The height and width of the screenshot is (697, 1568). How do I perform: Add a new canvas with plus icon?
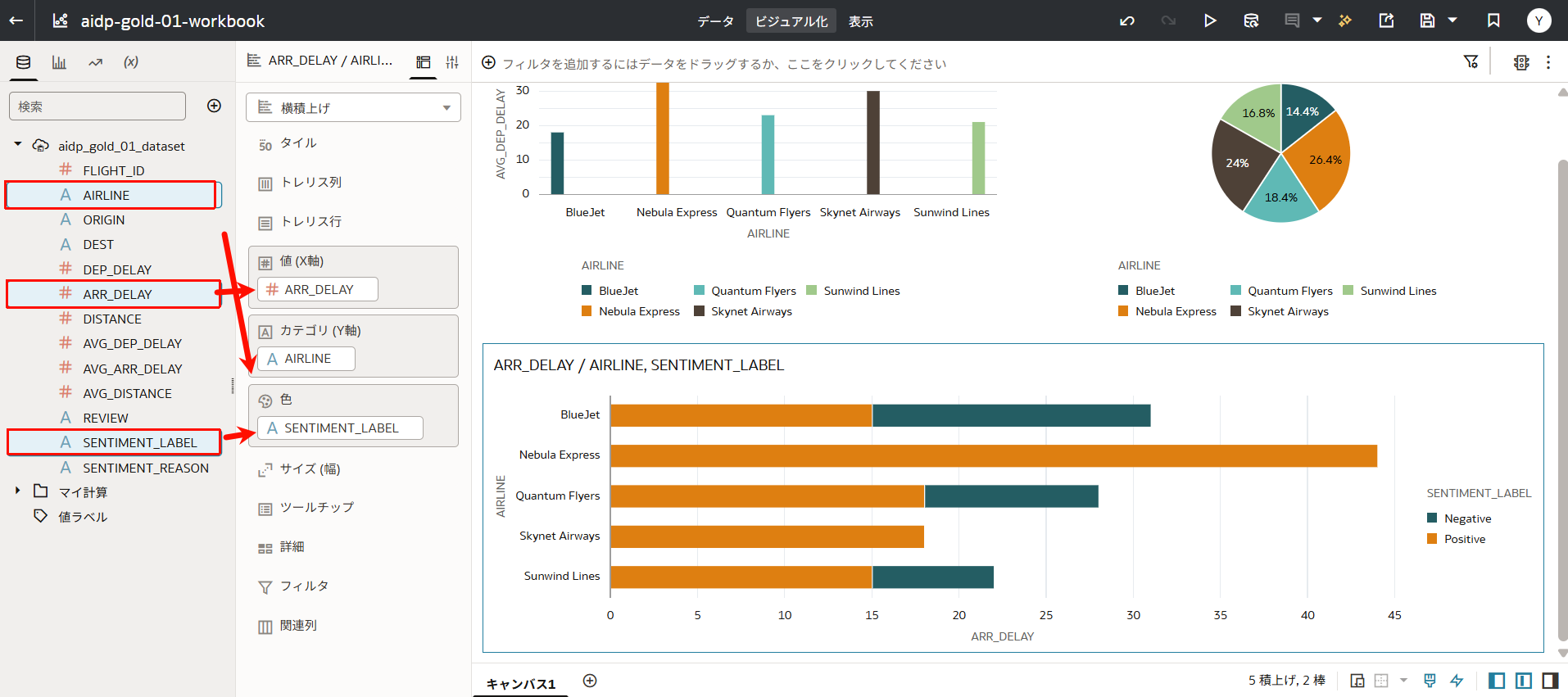590,681
